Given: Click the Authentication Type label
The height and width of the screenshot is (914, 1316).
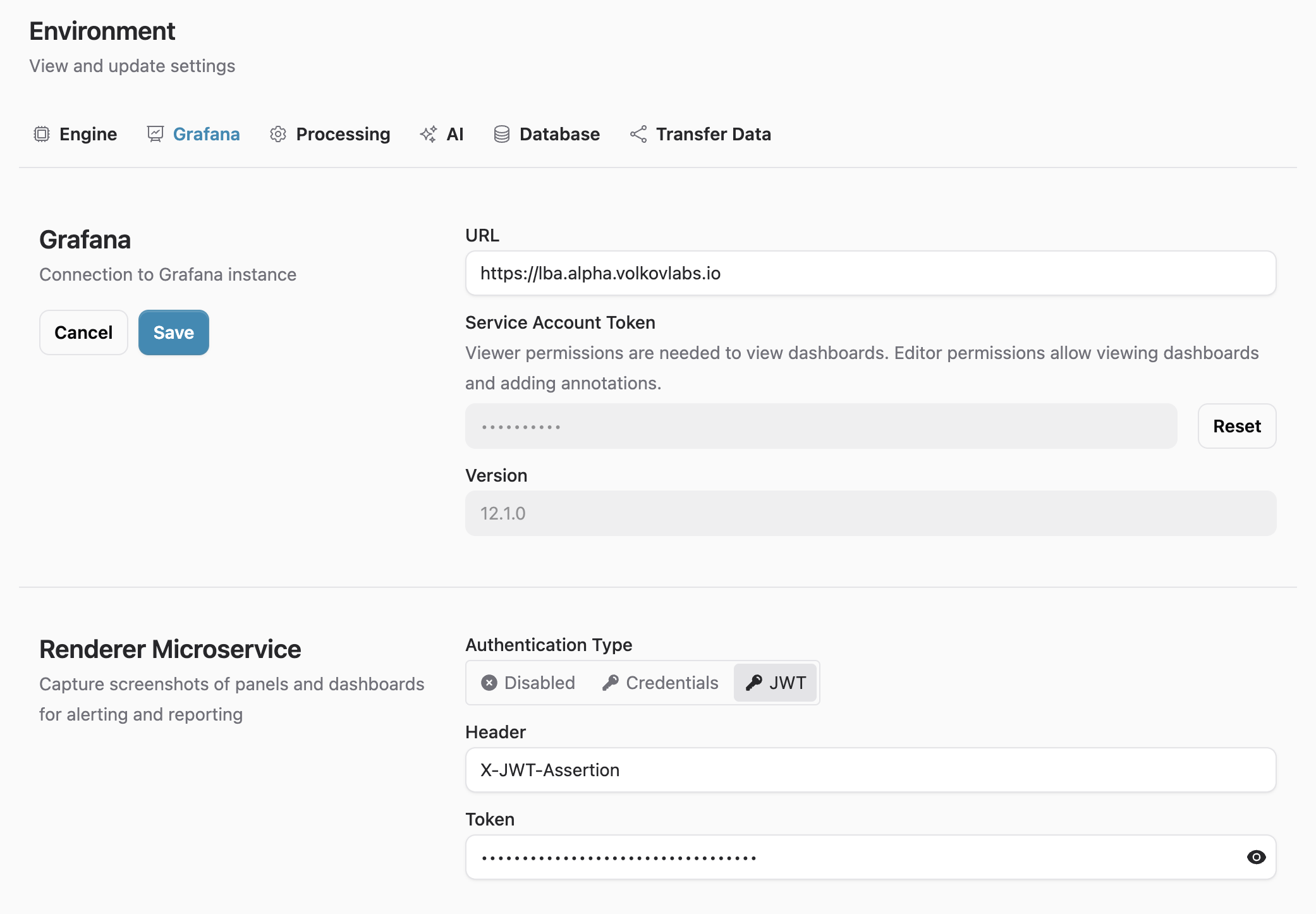Looking at the screenshot, I should 549,645.
